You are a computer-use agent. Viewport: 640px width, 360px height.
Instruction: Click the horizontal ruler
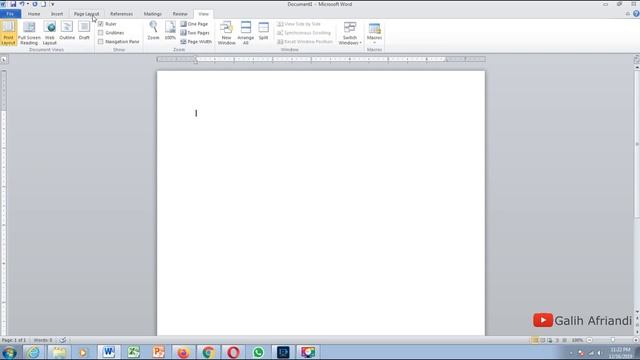tap(321, 60)
